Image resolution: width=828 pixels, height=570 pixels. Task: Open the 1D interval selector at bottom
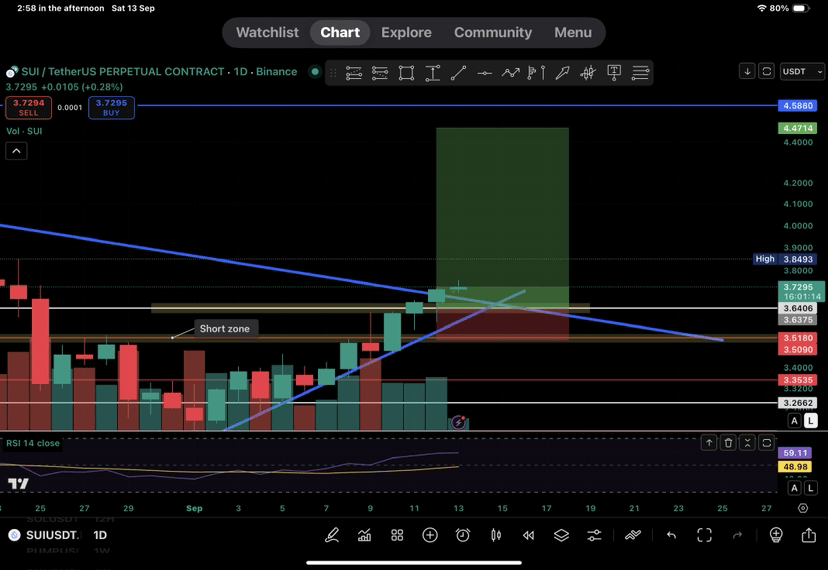point(100,535)
